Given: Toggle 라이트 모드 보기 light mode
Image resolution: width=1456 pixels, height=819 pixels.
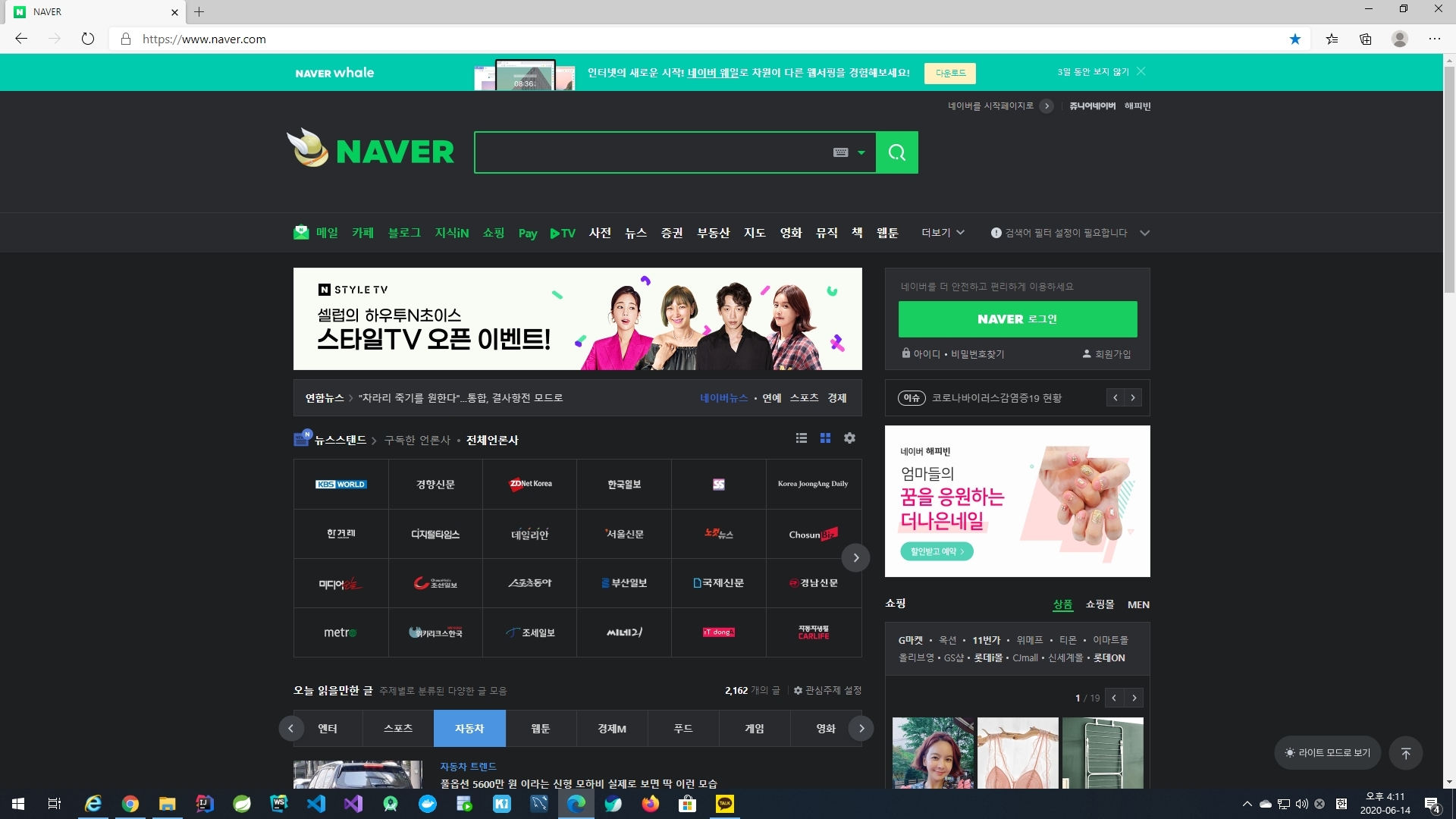Looking at the screenshot, I should (x=1327, y=753).
